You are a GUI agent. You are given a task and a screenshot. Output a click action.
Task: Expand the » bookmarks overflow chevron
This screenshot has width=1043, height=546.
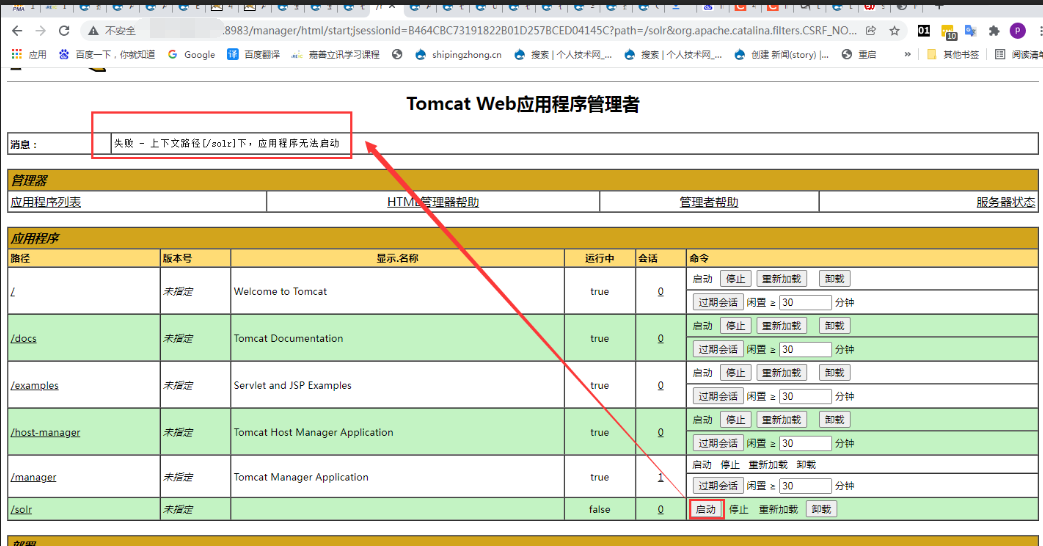pos(907,55)
